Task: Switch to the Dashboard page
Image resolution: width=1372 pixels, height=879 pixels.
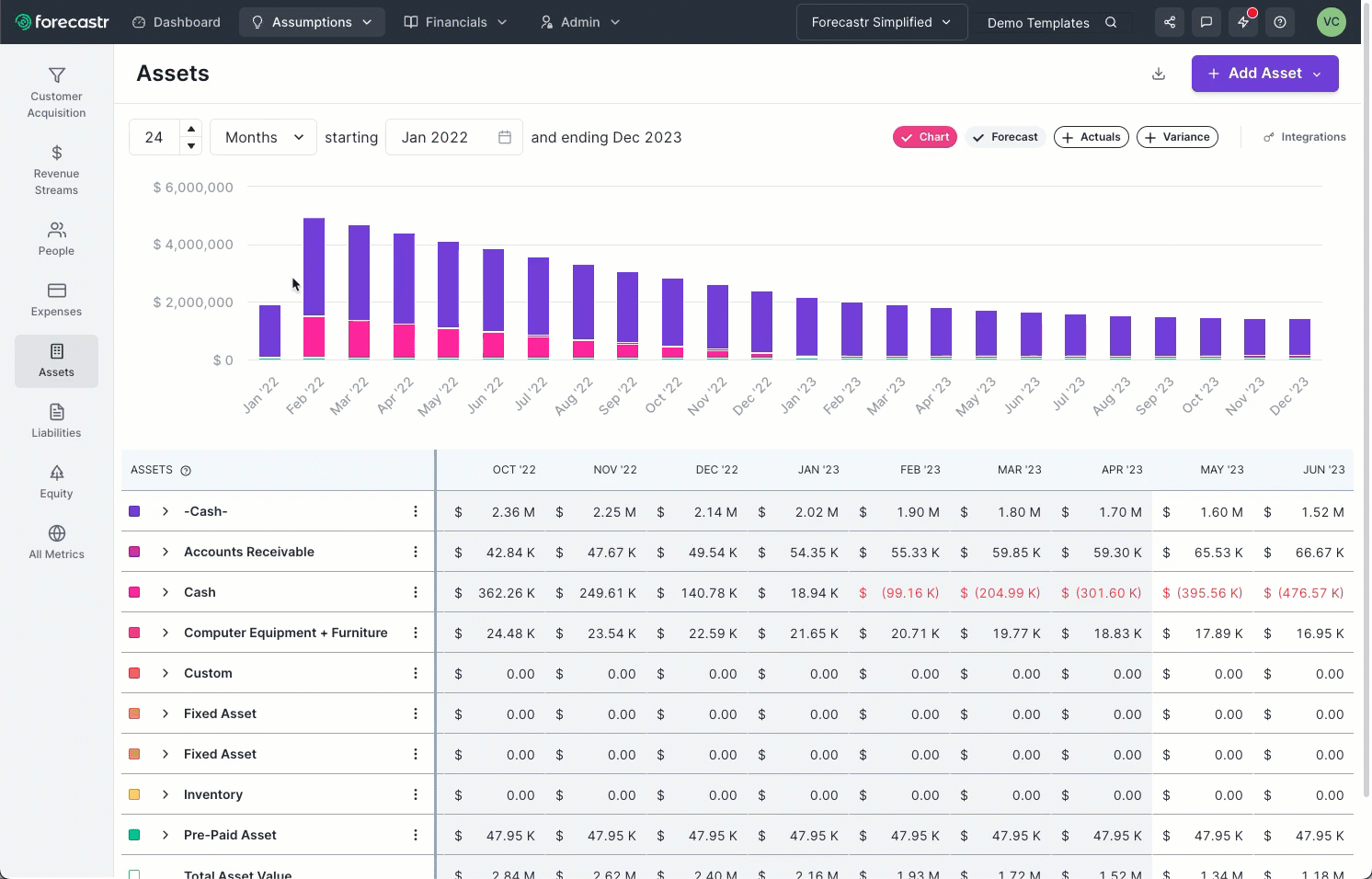Action: click(176, 21)
